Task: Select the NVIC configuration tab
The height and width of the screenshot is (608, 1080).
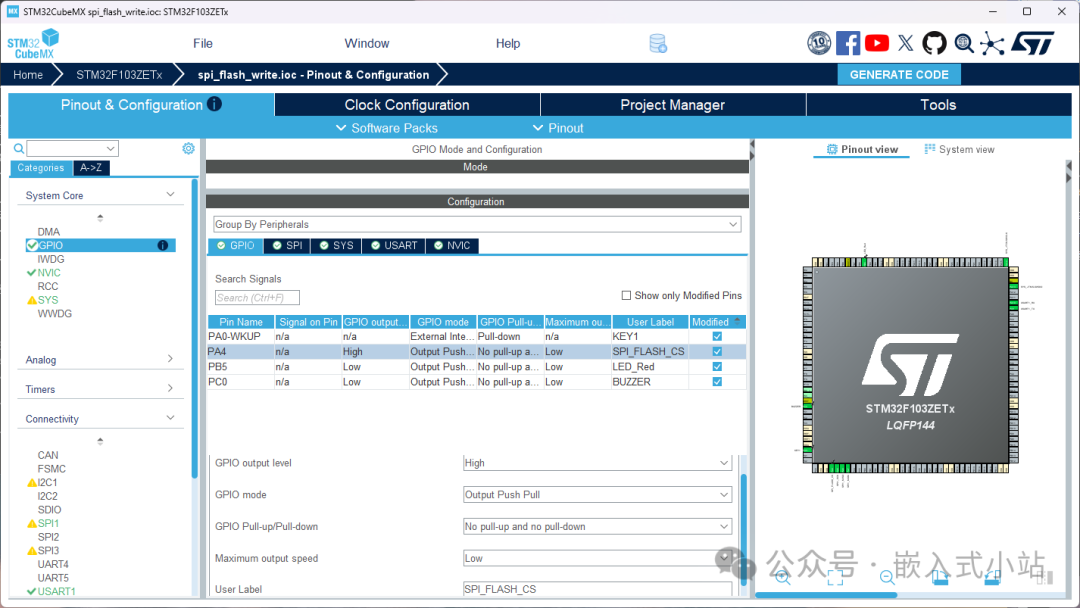Action: coord(452,246)
